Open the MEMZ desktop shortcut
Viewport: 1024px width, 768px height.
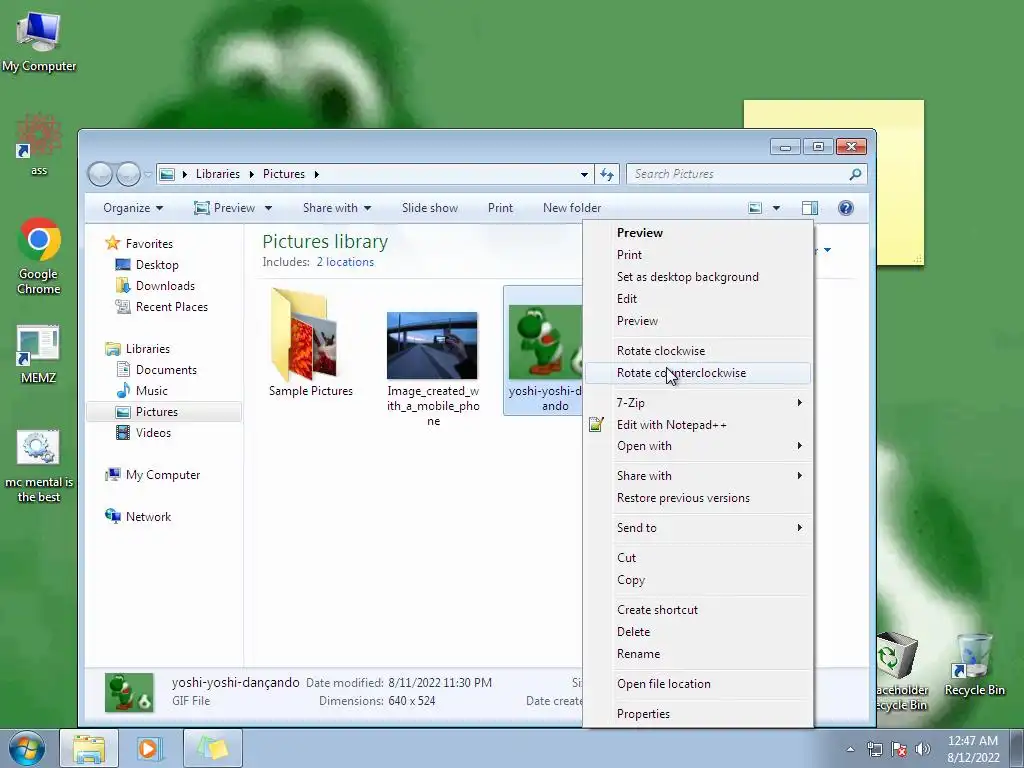[x=38, y=353]
